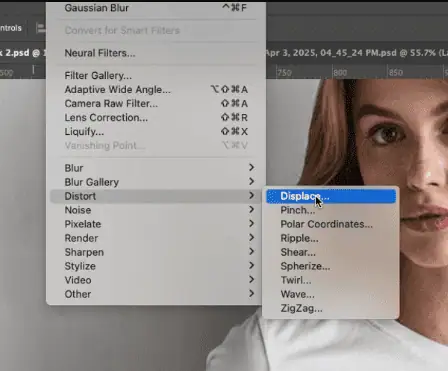448x371 pixels.
Task: Expand the Other submenu
Action: [156, 294]
